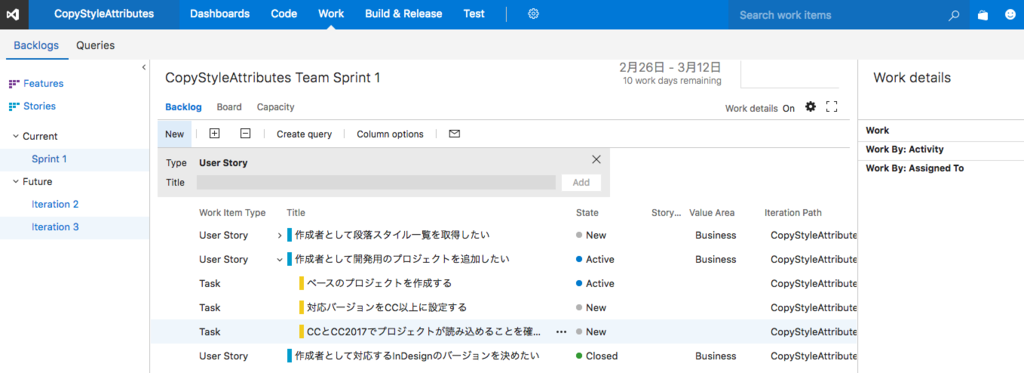Screen dimensions: 1024x373
Task: Sort by the State column header
Action: 587,212
